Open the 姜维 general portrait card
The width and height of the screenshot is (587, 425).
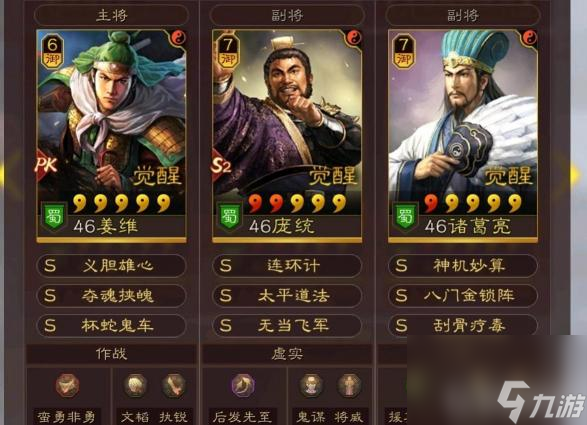coord(111,136)
